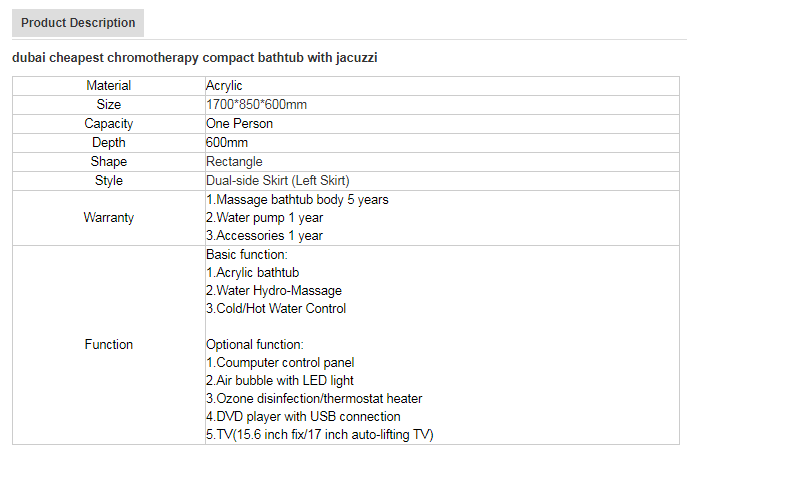Screen dimensions: 809x481
Task: Click the jacuzzi bathtub product title
Action: [195, 57]
